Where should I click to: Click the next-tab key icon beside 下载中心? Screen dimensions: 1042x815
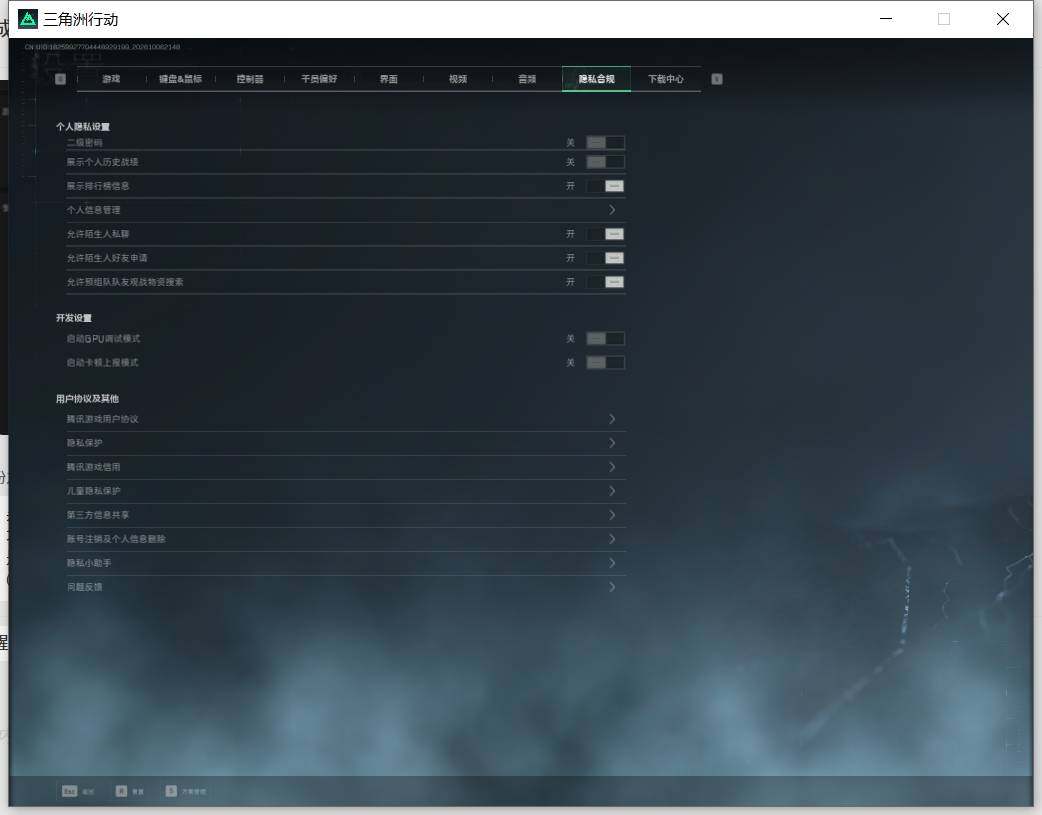click(716, 79)
